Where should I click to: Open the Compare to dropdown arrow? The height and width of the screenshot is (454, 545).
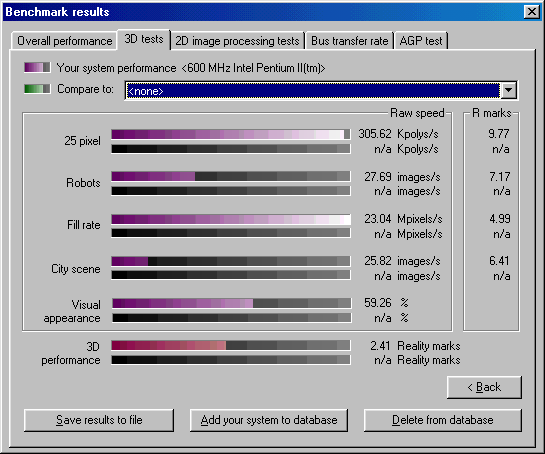click(x=508, y=91)
